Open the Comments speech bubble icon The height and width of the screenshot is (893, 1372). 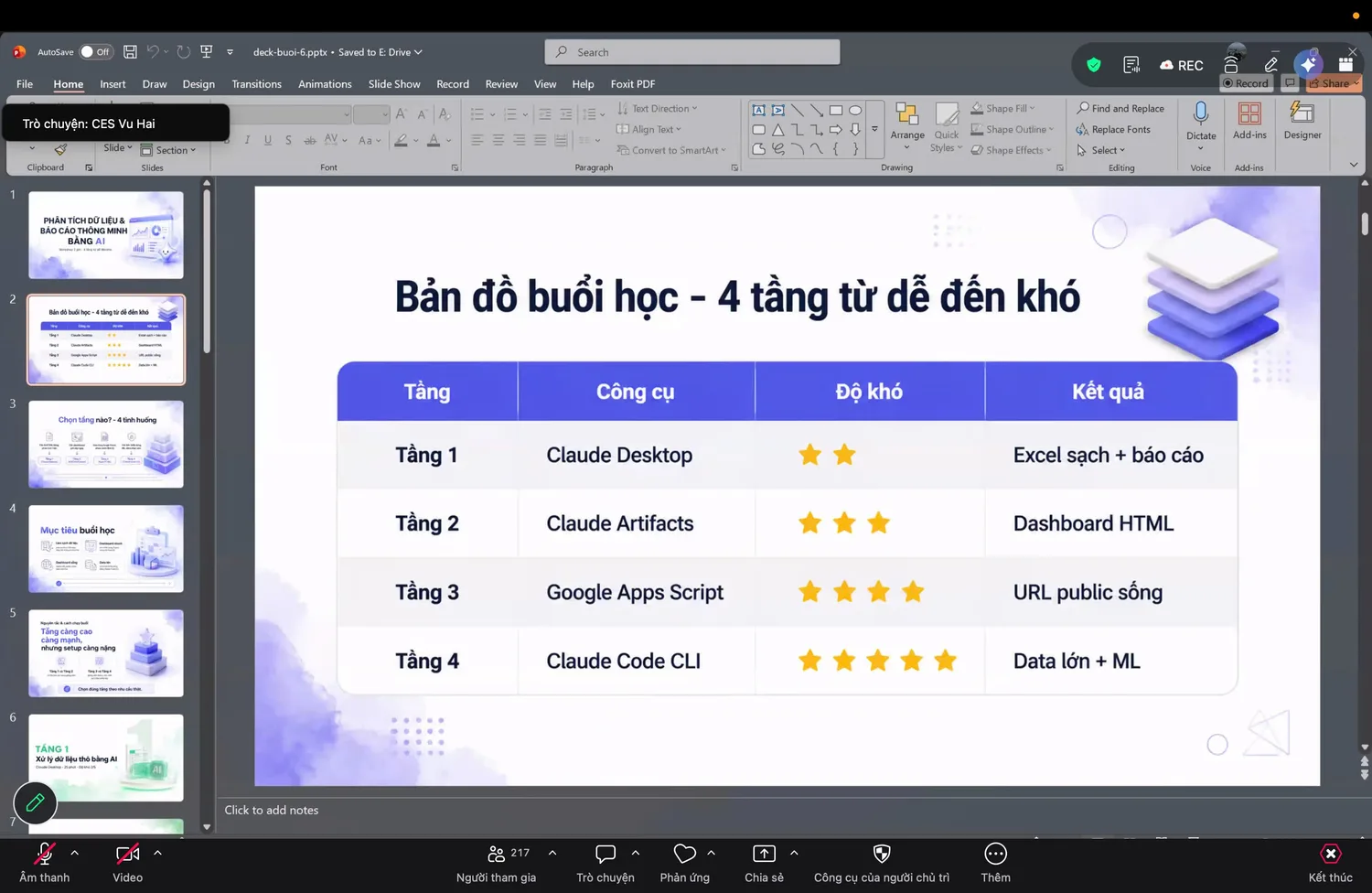(1290, 83)
